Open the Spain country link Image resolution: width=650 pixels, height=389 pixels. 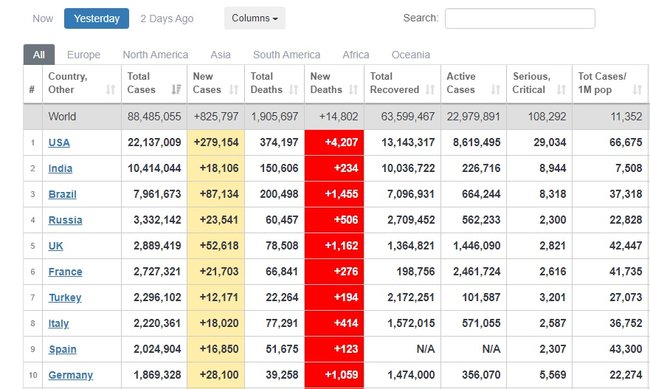(62, 349)
